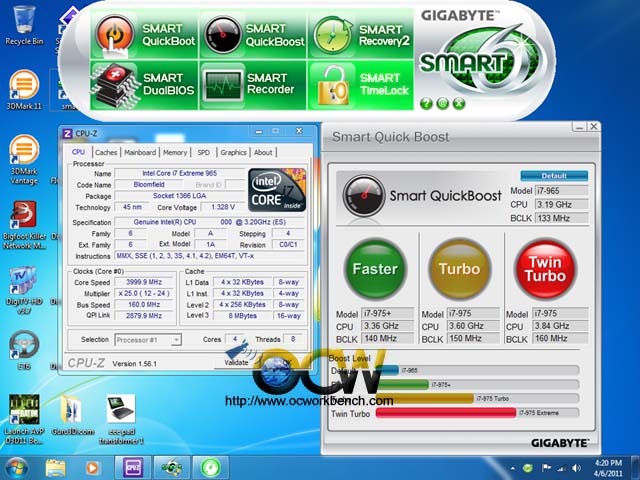
Task: Click the Smart6 middle green round icon
Action: pos(442,103)
